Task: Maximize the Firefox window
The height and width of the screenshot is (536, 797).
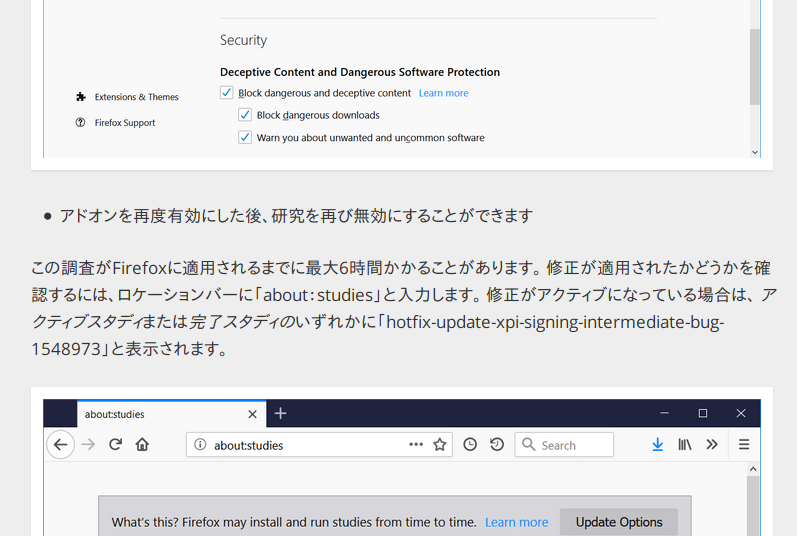Action: click(702, 413)
